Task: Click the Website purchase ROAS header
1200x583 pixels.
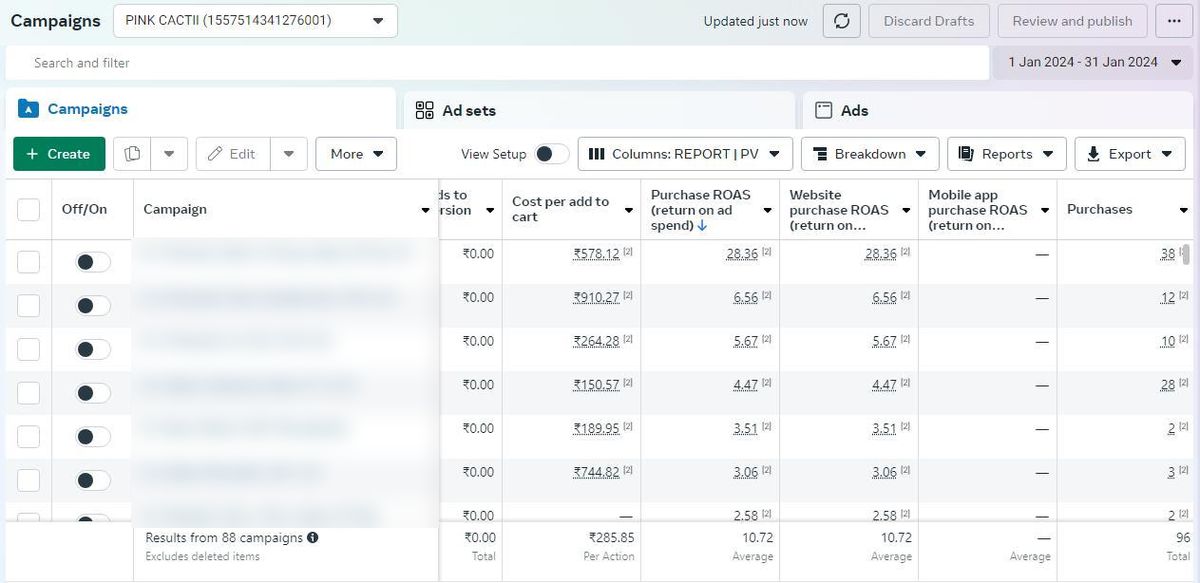Action: (838, 210)
